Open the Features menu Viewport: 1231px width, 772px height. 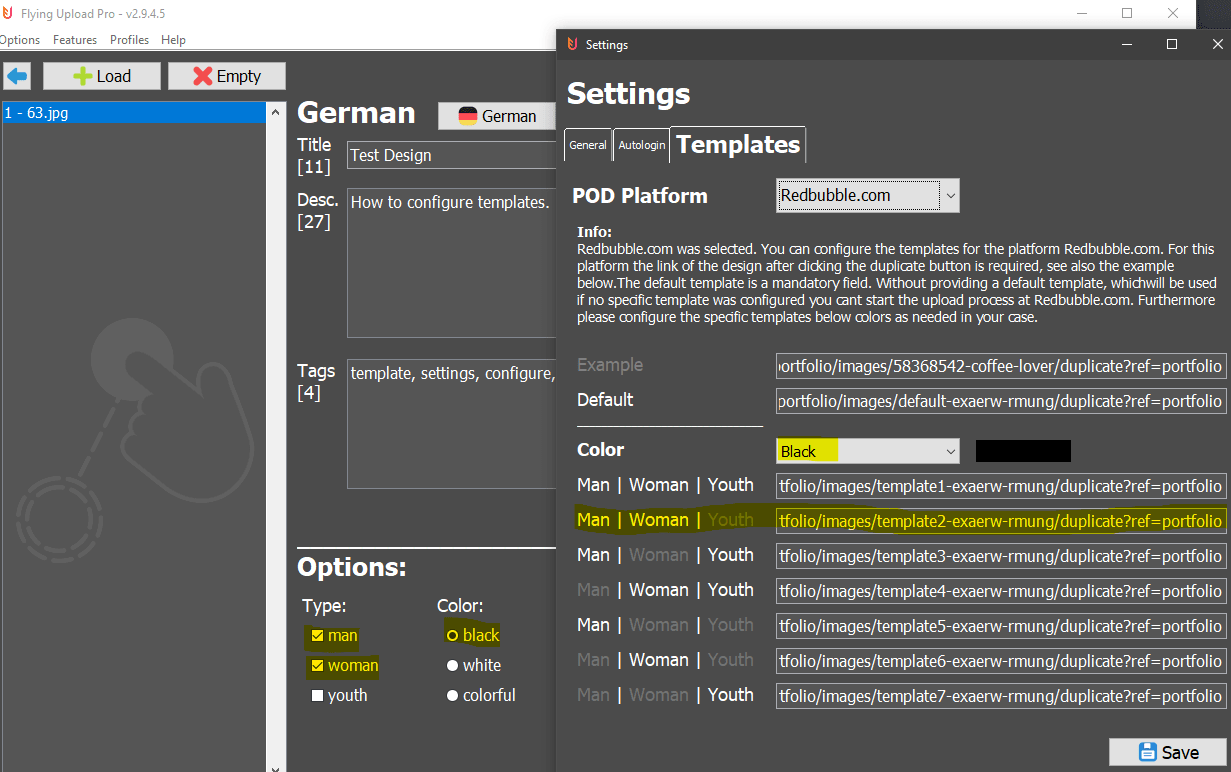coord(75,40)
